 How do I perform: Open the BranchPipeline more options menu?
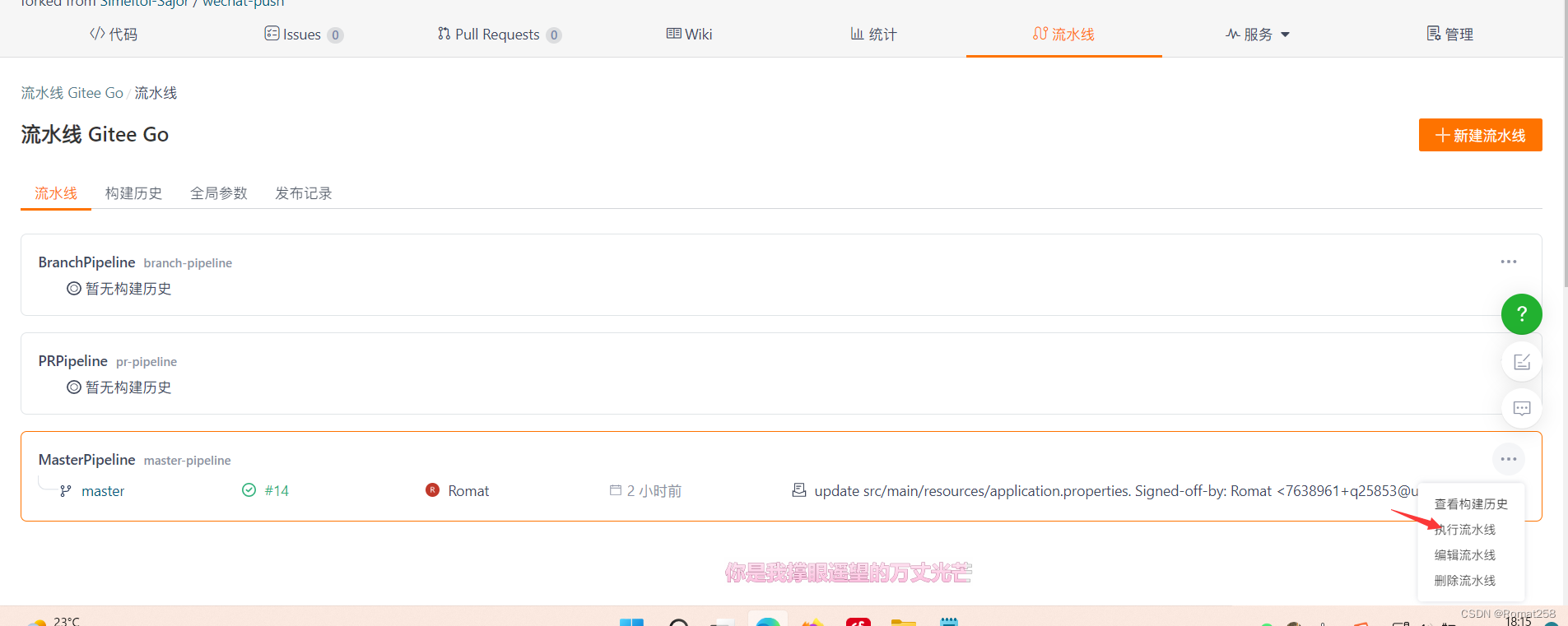click(1508, 262)
